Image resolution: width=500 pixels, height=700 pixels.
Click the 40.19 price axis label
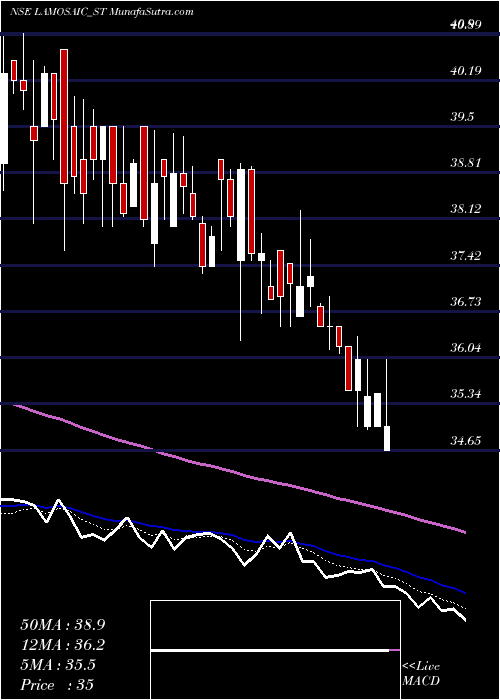(x=466, y=71)
